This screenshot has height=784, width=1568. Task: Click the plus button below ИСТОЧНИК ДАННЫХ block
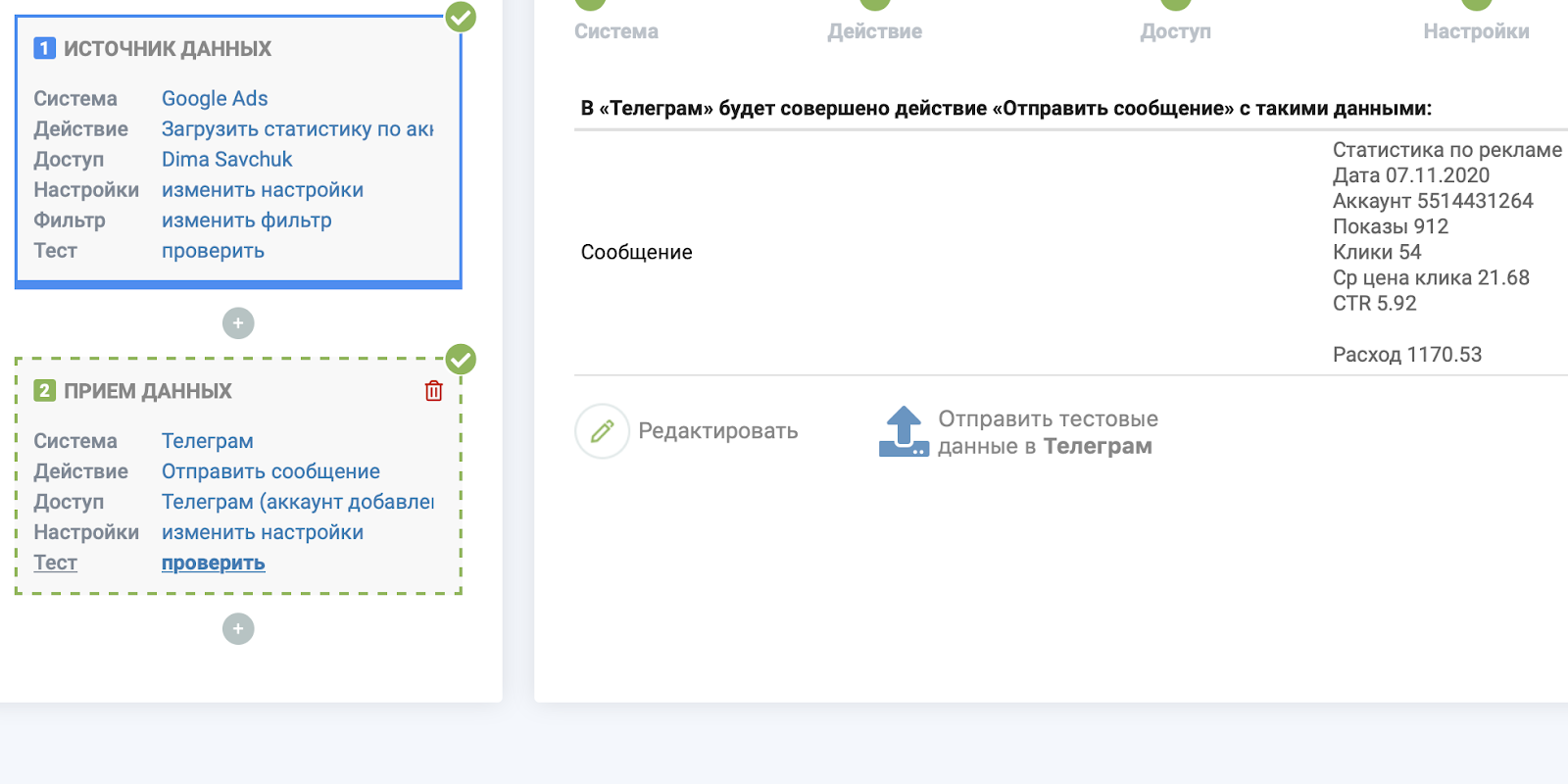point(238,323)
